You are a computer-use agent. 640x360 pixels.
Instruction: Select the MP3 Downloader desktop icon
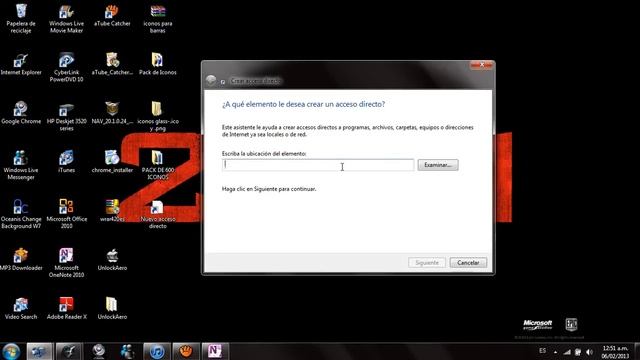click(21, 260)
